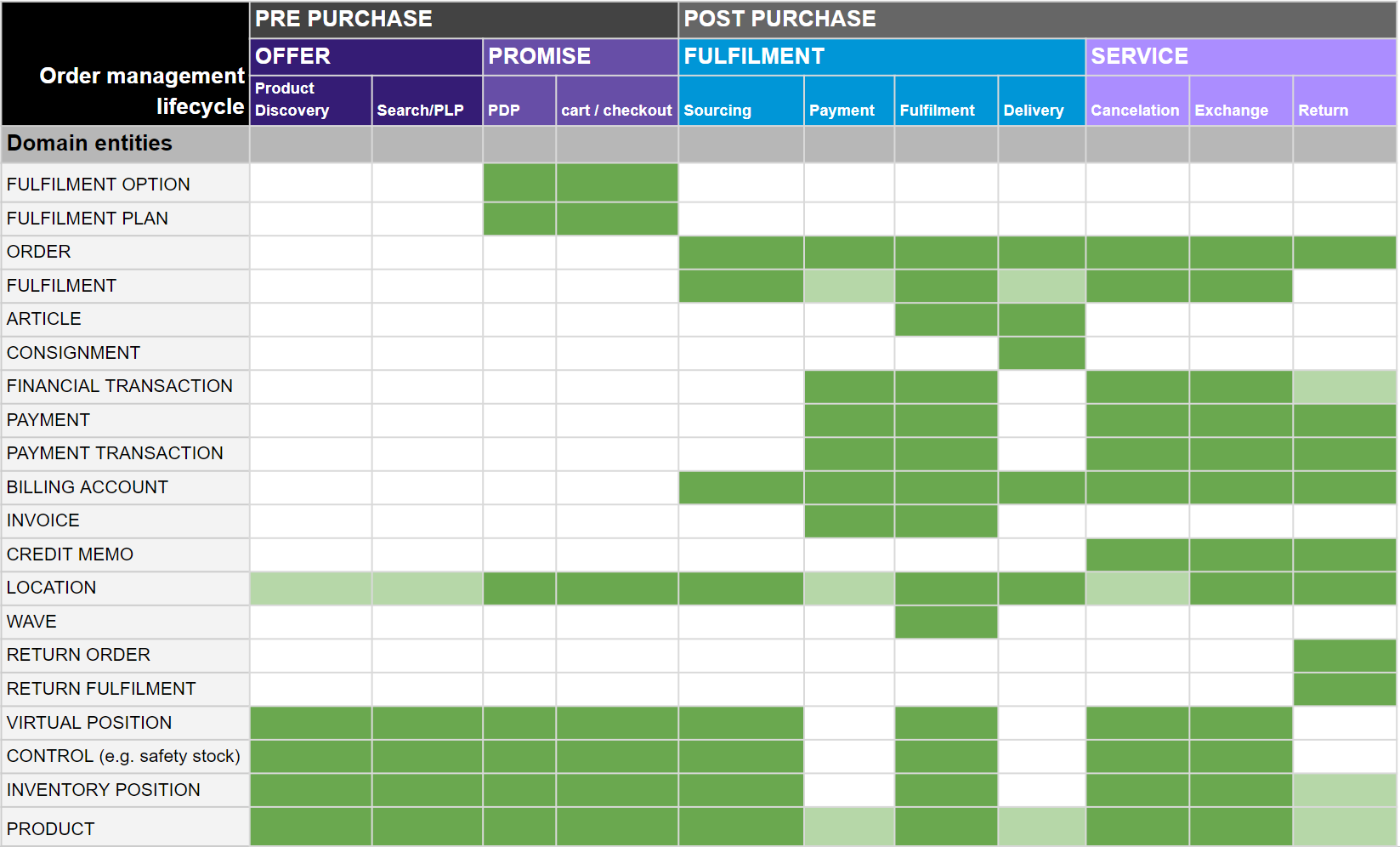Select the Product Discovery column header
Screen dimensions: 1400x847
[x=310, y=100]
